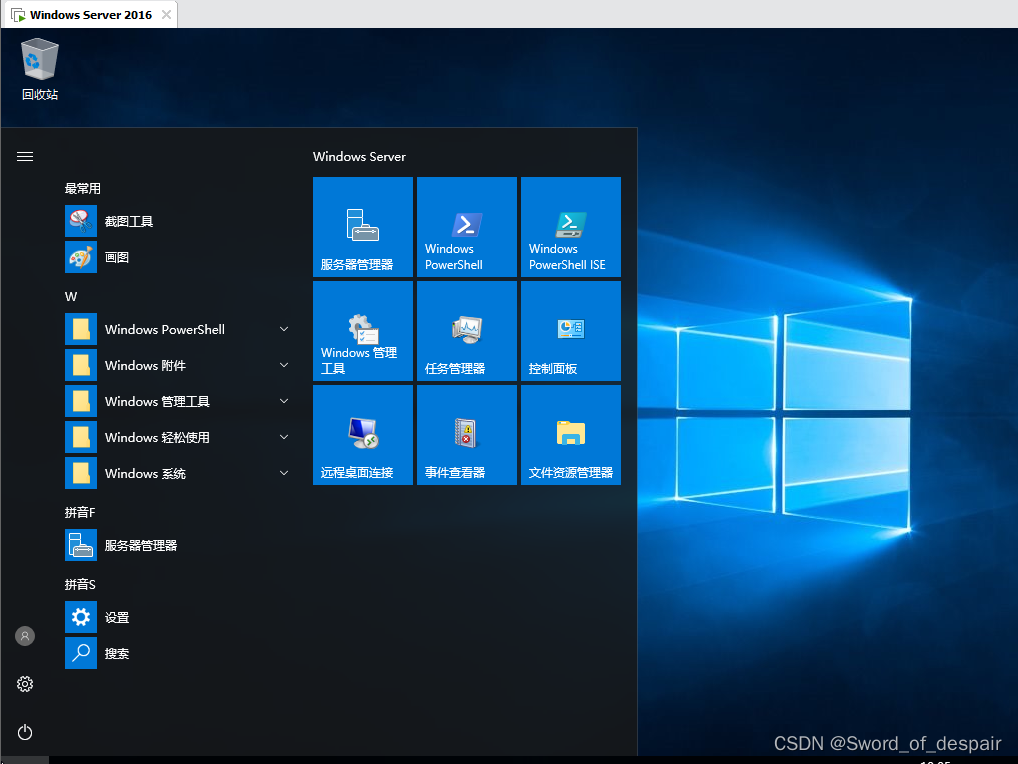Open the 文件资源管理器 tile
1018x764 pixels.
570,435
